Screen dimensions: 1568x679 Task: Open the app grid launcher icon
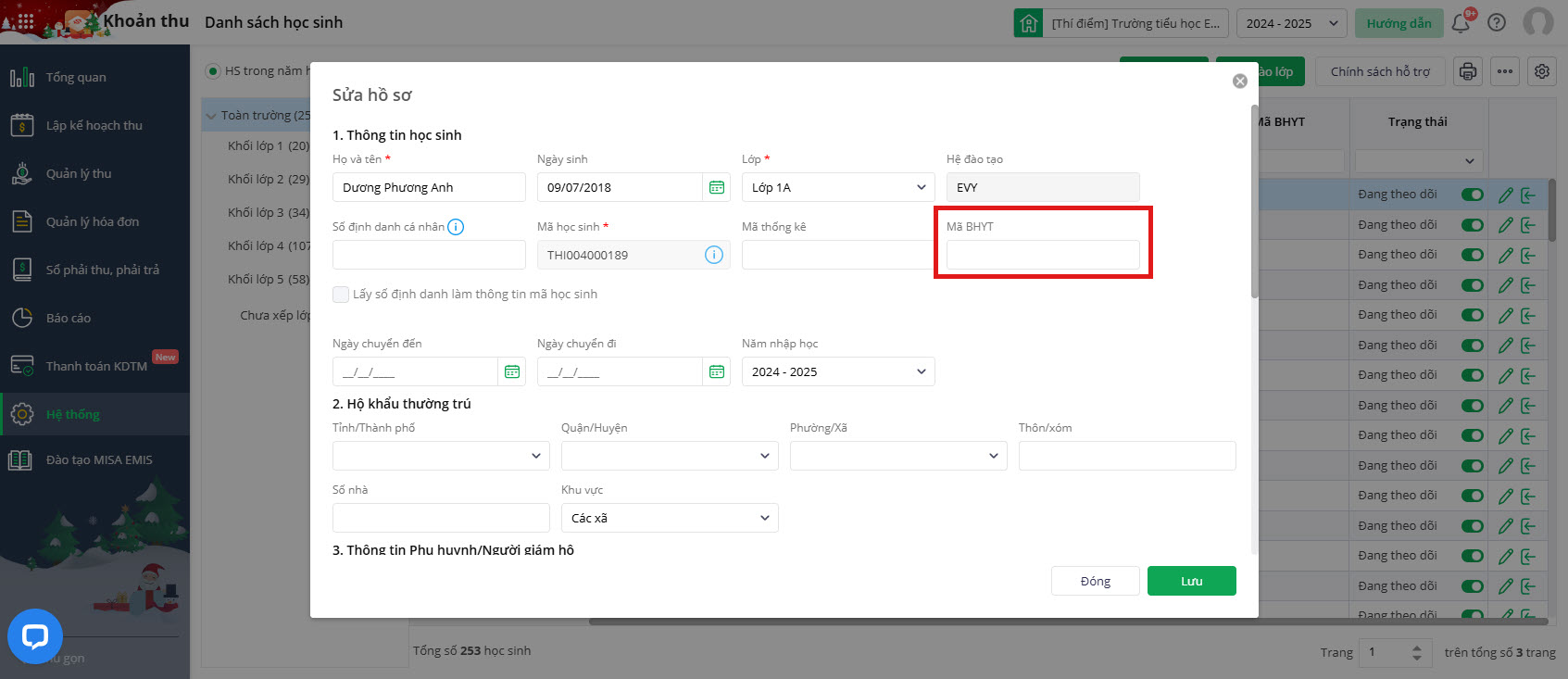[25, 21]
